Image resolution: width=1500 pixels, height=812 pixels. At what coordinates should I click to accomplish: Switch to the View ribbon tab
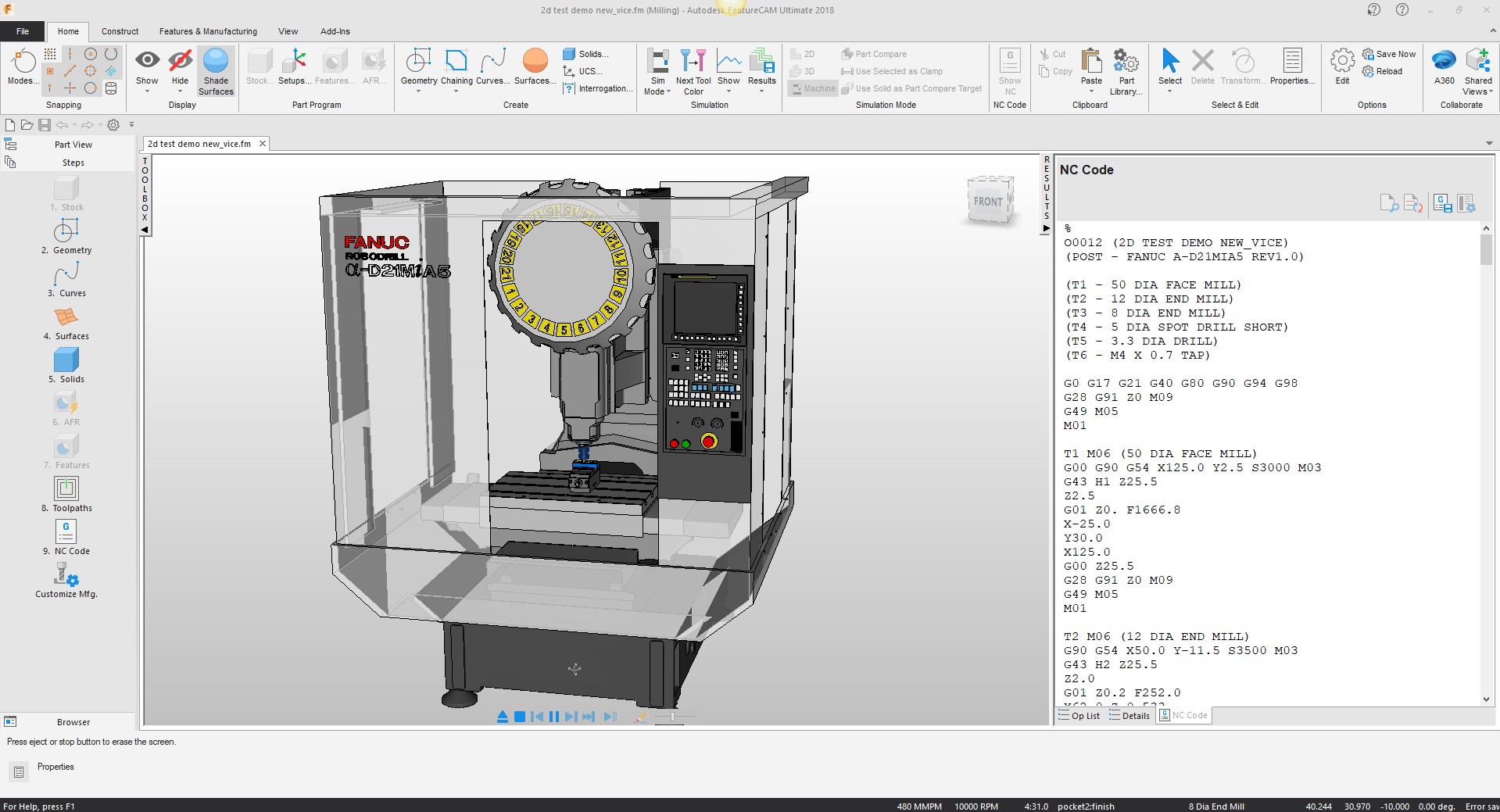pyautogui.click(x=288, y=31)
